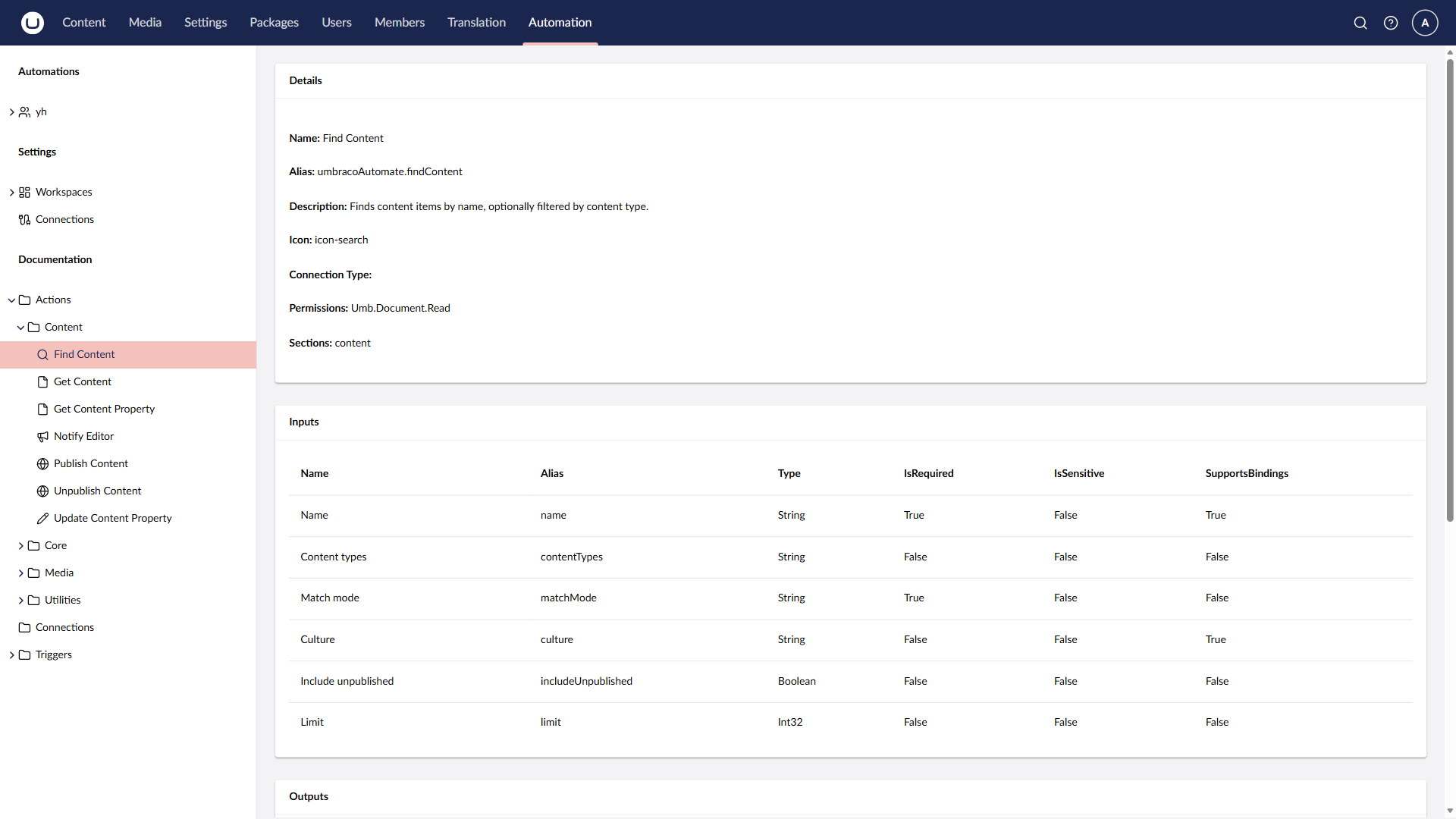The height and width of the screenshot is (819, 1456).
Task: Click the Media folder icon in tree
Action: (34, 573)
